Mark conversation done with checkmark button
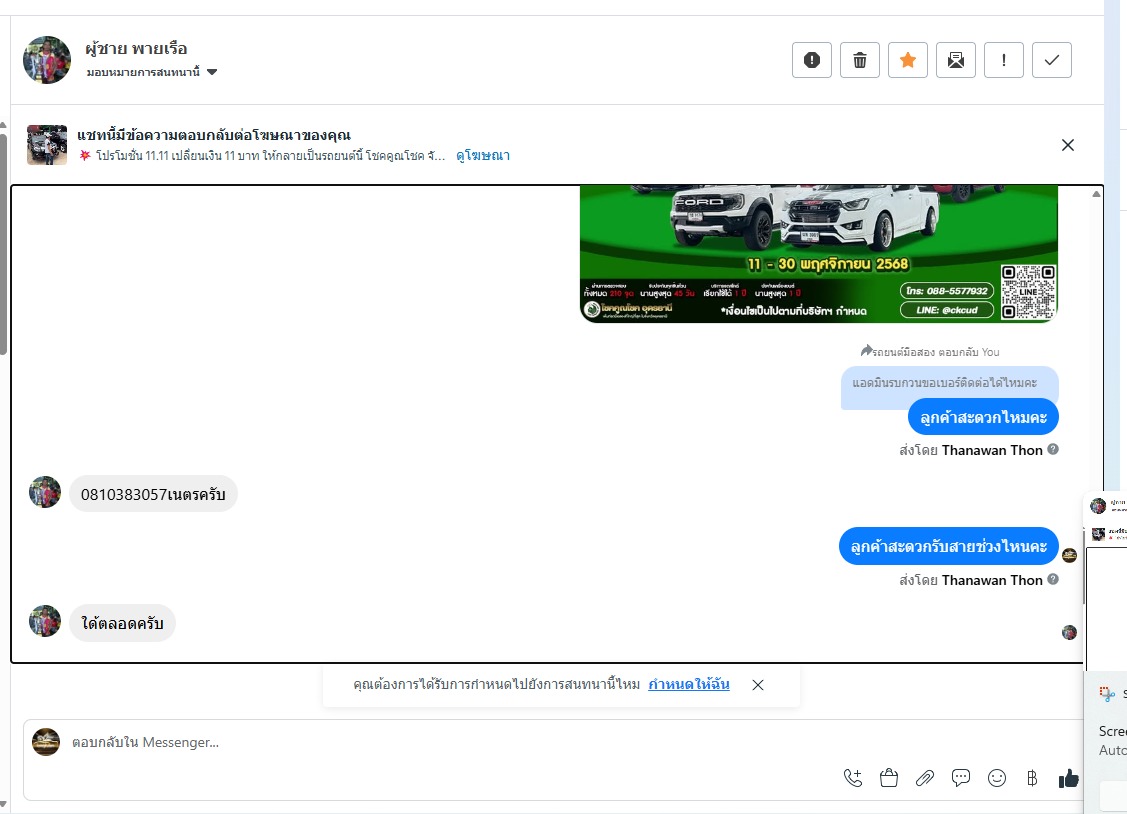The width and height of the screenshot is (1127, 814). 1052,60
